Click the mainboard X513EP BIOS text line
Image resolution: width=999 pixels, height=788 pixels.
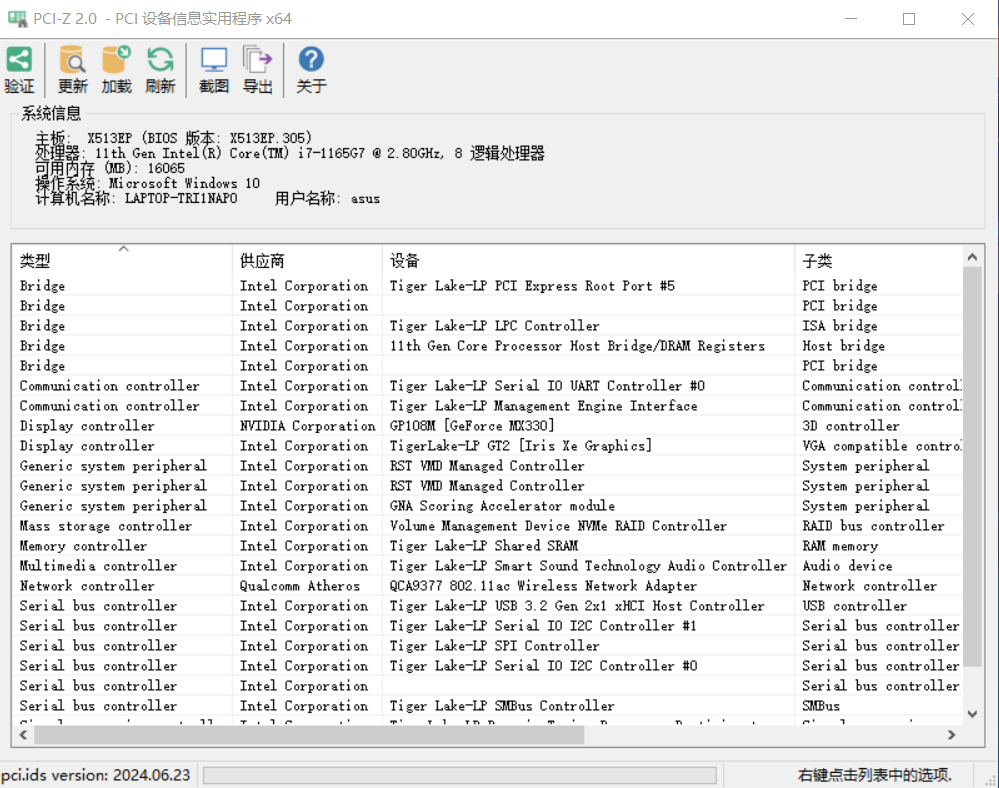pyautogui.click(x=173, y=138)
